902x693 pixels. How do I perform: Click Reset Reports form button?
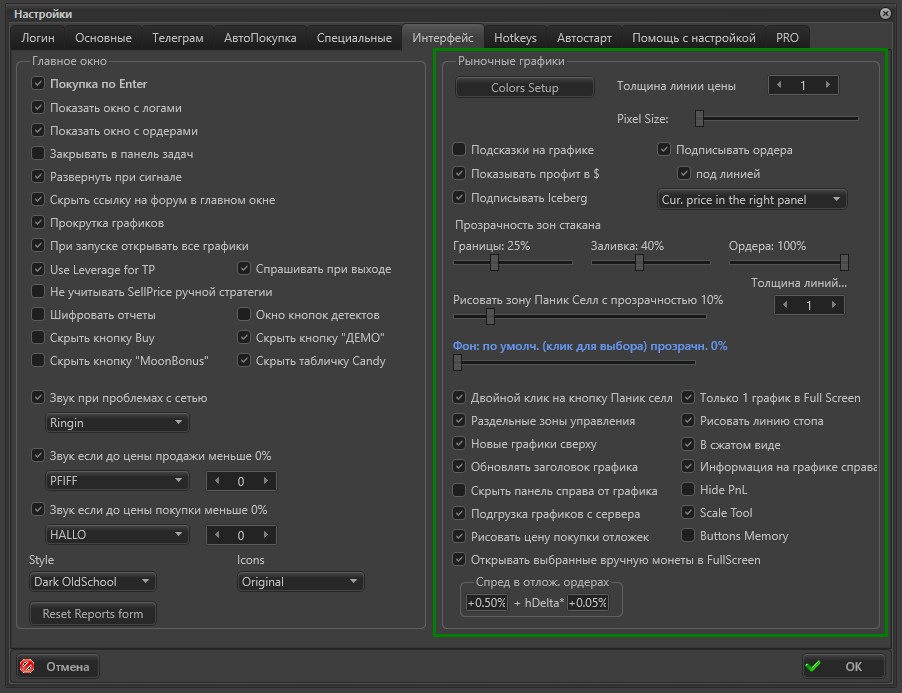(93, 614)
